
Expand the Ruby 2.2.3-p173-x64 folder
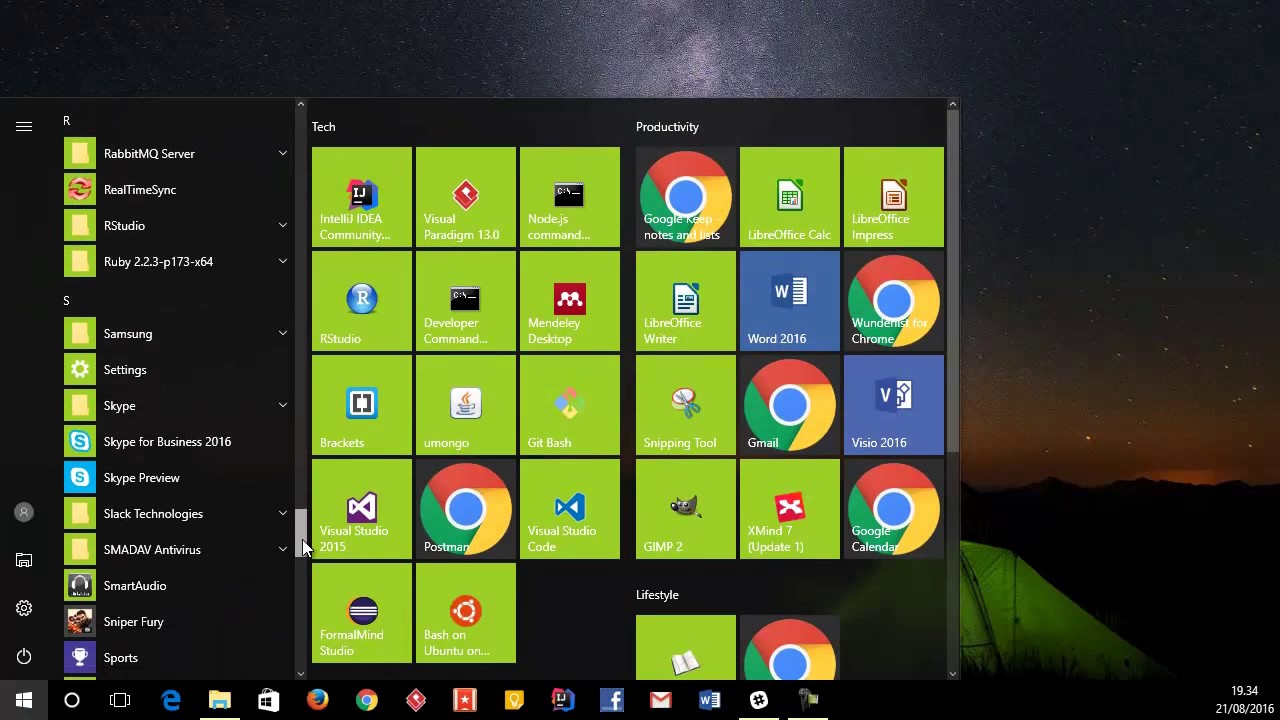[283, 261]
